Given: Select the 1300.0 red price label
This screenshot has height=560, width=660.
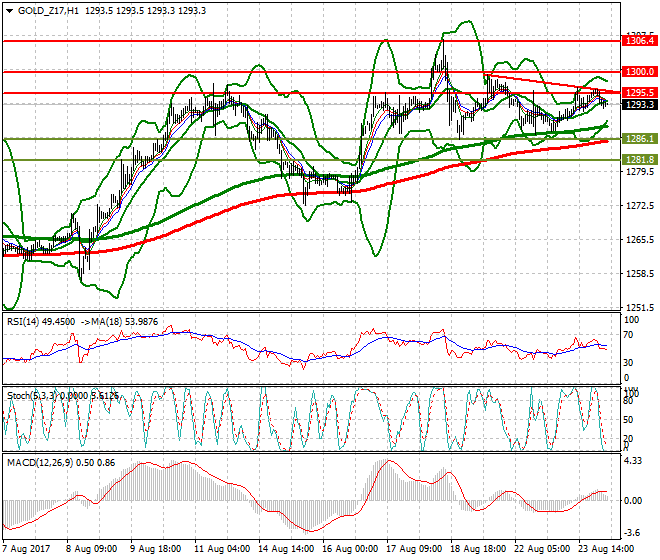Looking at the screenshot, I should pyautogui.click(x=639, y=72).
